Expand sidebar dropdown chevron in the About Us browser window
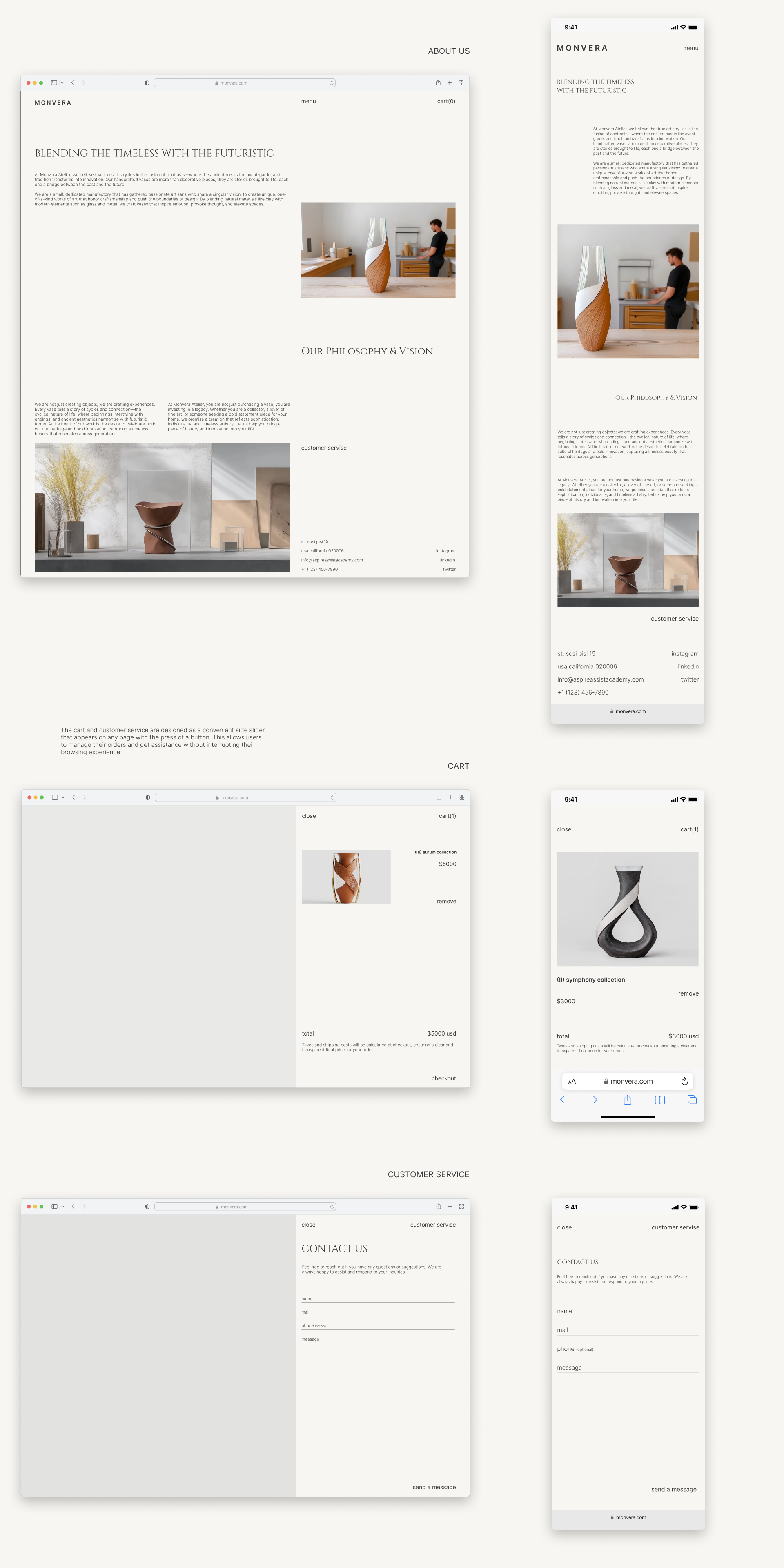The height and width of the screenshot is (1568, 784). click(x=62, y=83)
